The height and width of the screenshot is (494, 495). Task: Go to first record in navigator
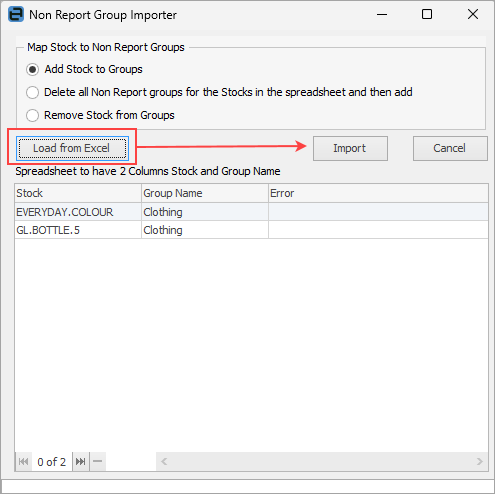[24, 462]
